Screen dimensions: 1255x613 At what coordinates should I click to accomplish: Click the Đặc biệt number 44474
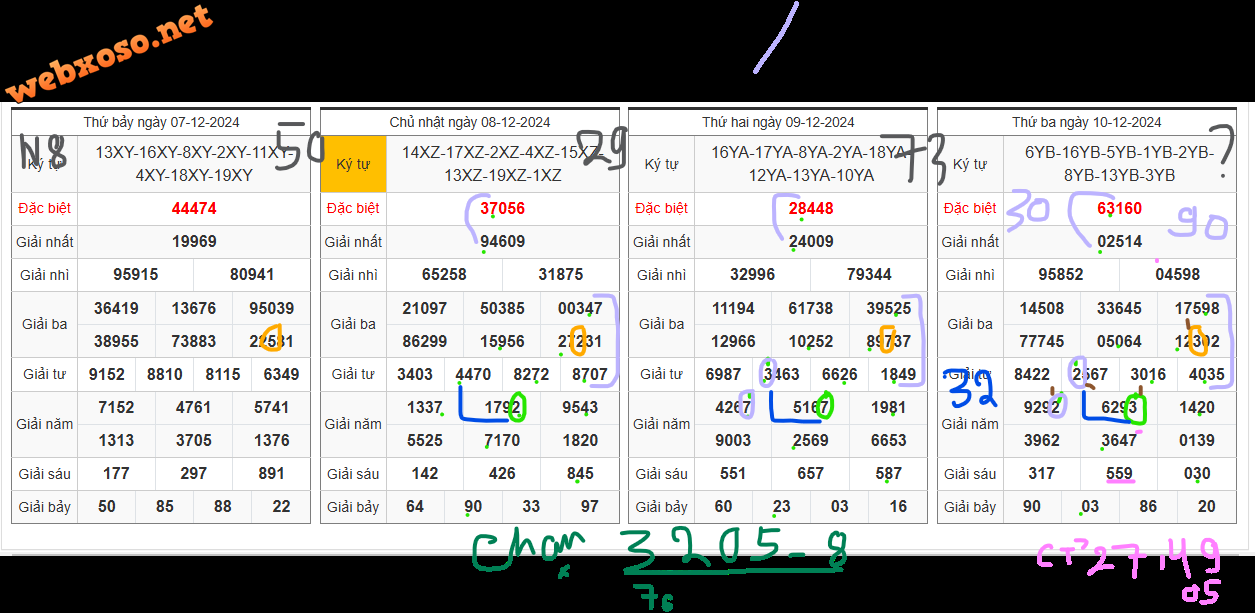[x=194, y=209]
